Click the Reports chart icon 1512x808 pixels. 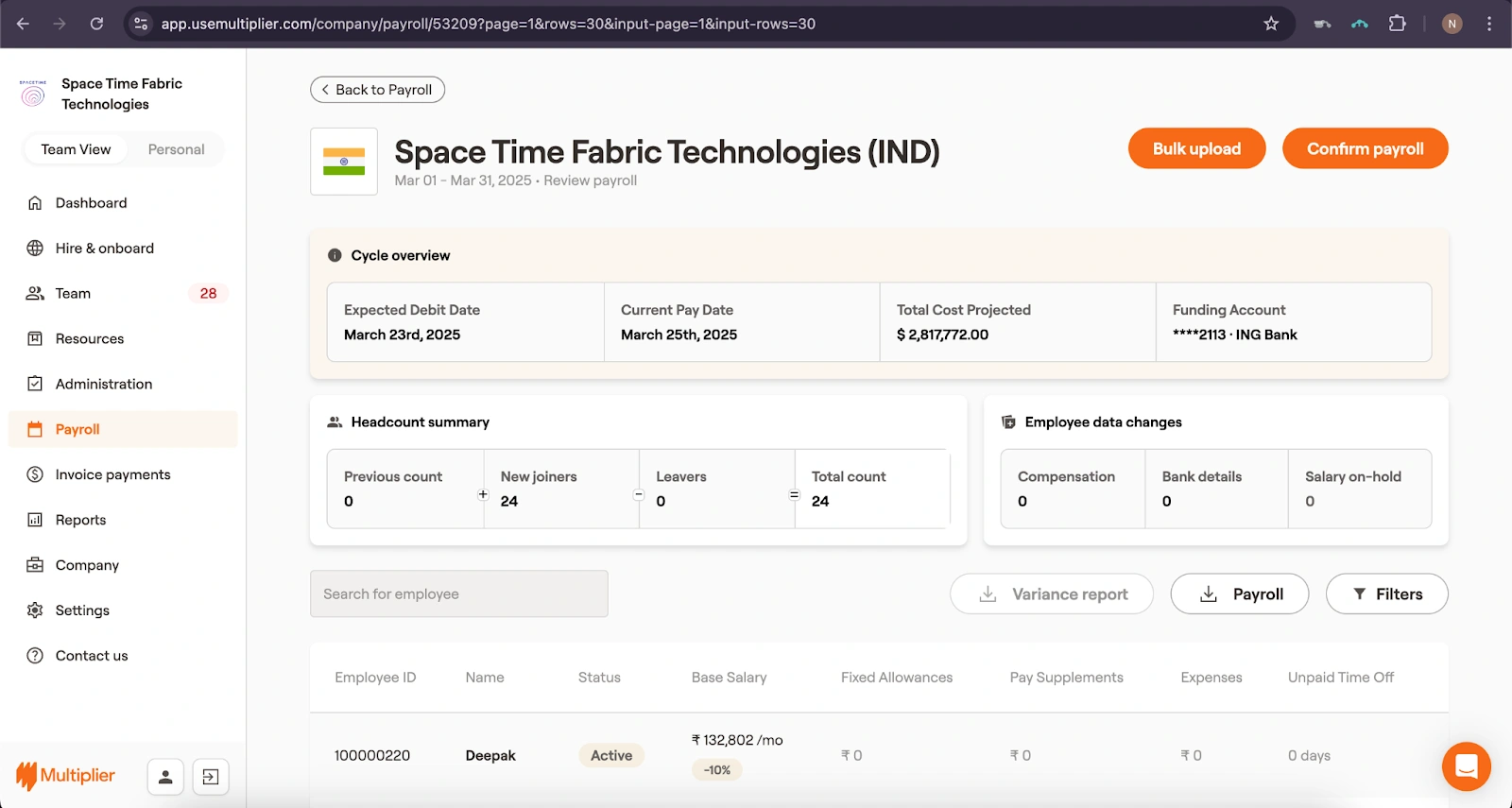[35, 520]
